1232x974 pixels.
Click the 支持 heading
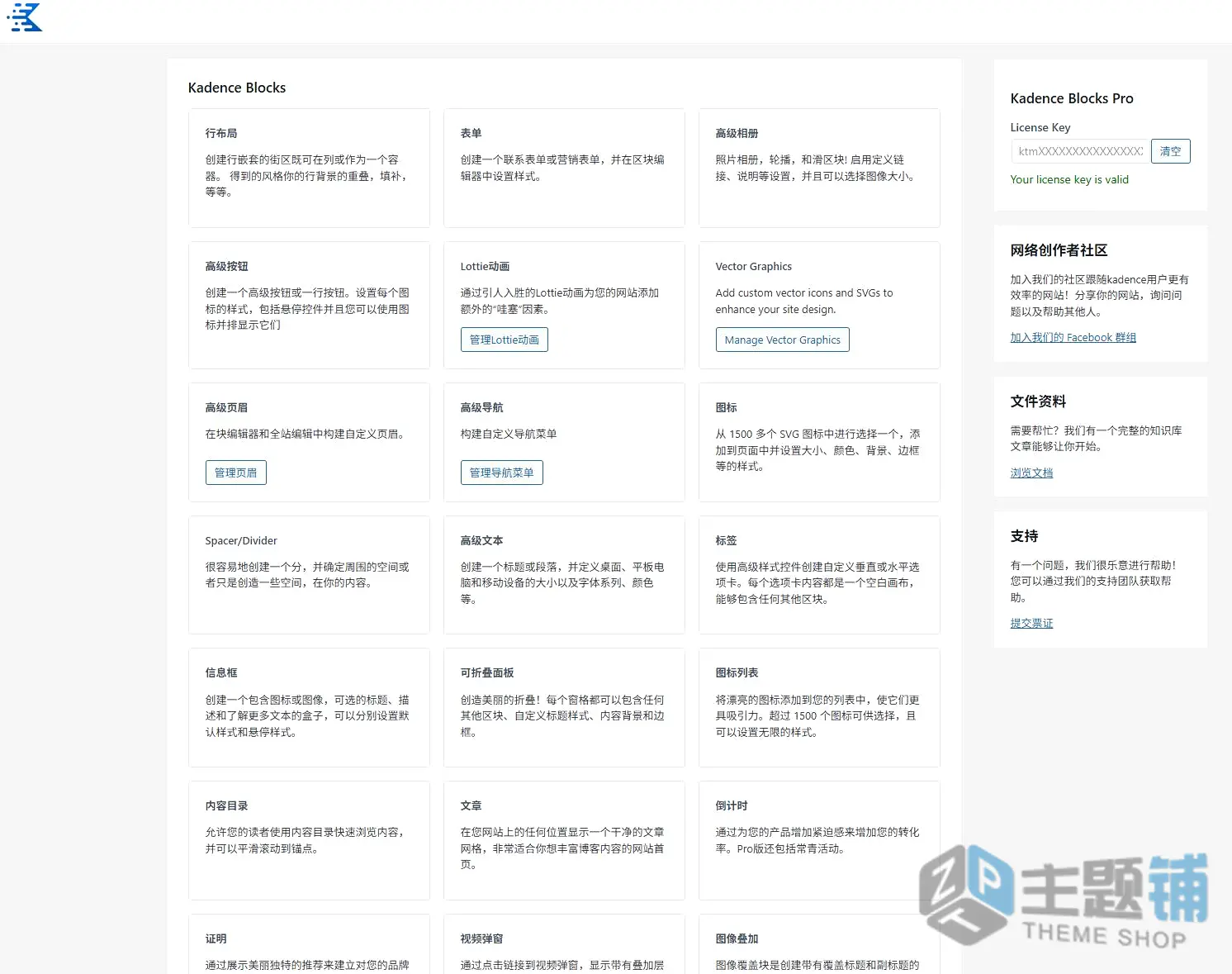pos(1024,536)
